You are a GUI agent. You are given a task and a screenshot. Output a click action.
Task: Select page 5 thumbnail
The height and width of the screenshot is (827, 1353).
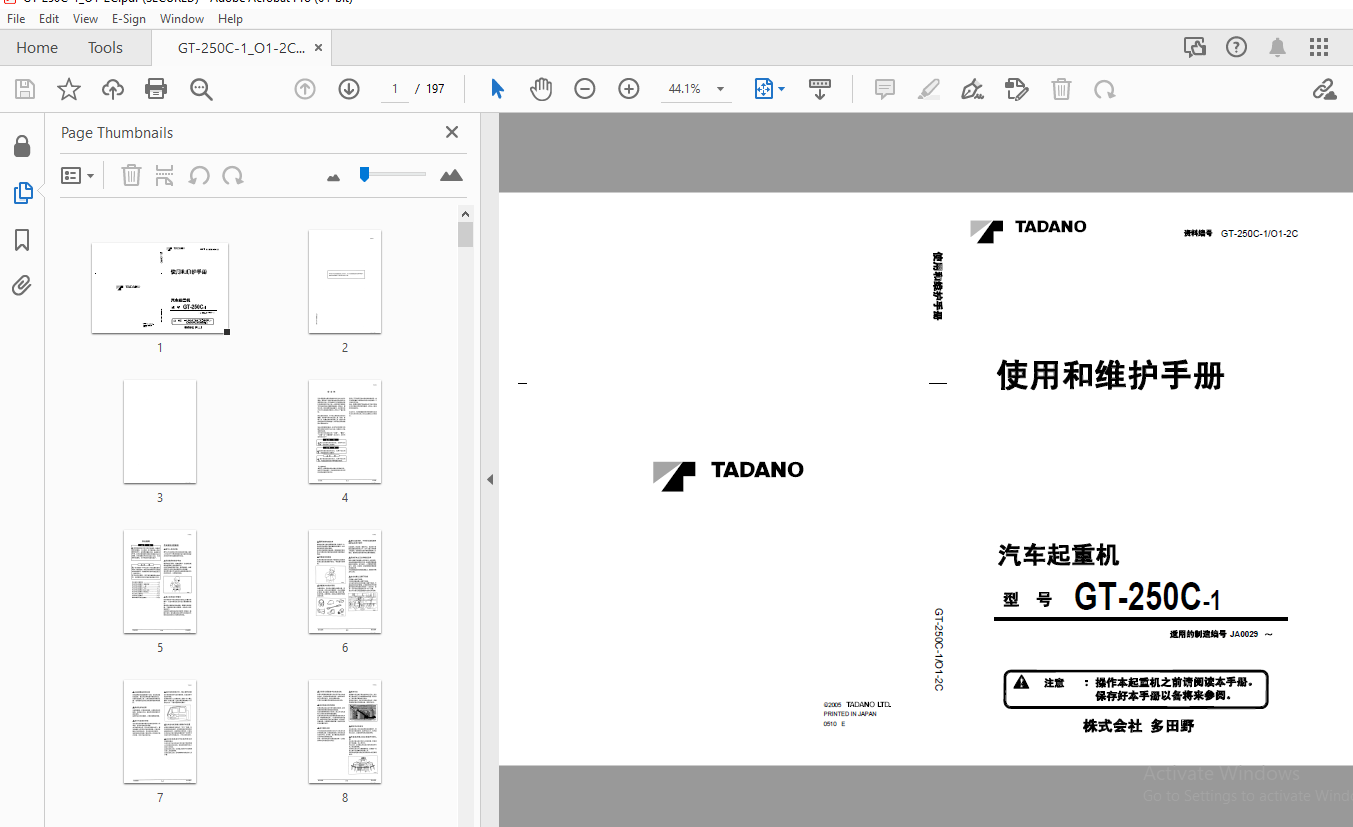(x=160, y=581)
